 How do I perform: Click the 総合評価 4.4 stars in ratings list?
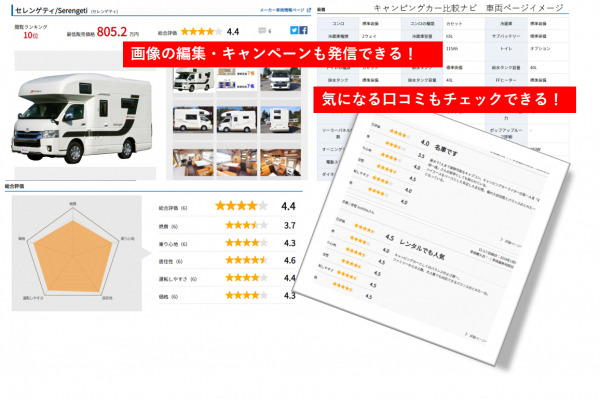pyautogui.click(x=241, y=206)
